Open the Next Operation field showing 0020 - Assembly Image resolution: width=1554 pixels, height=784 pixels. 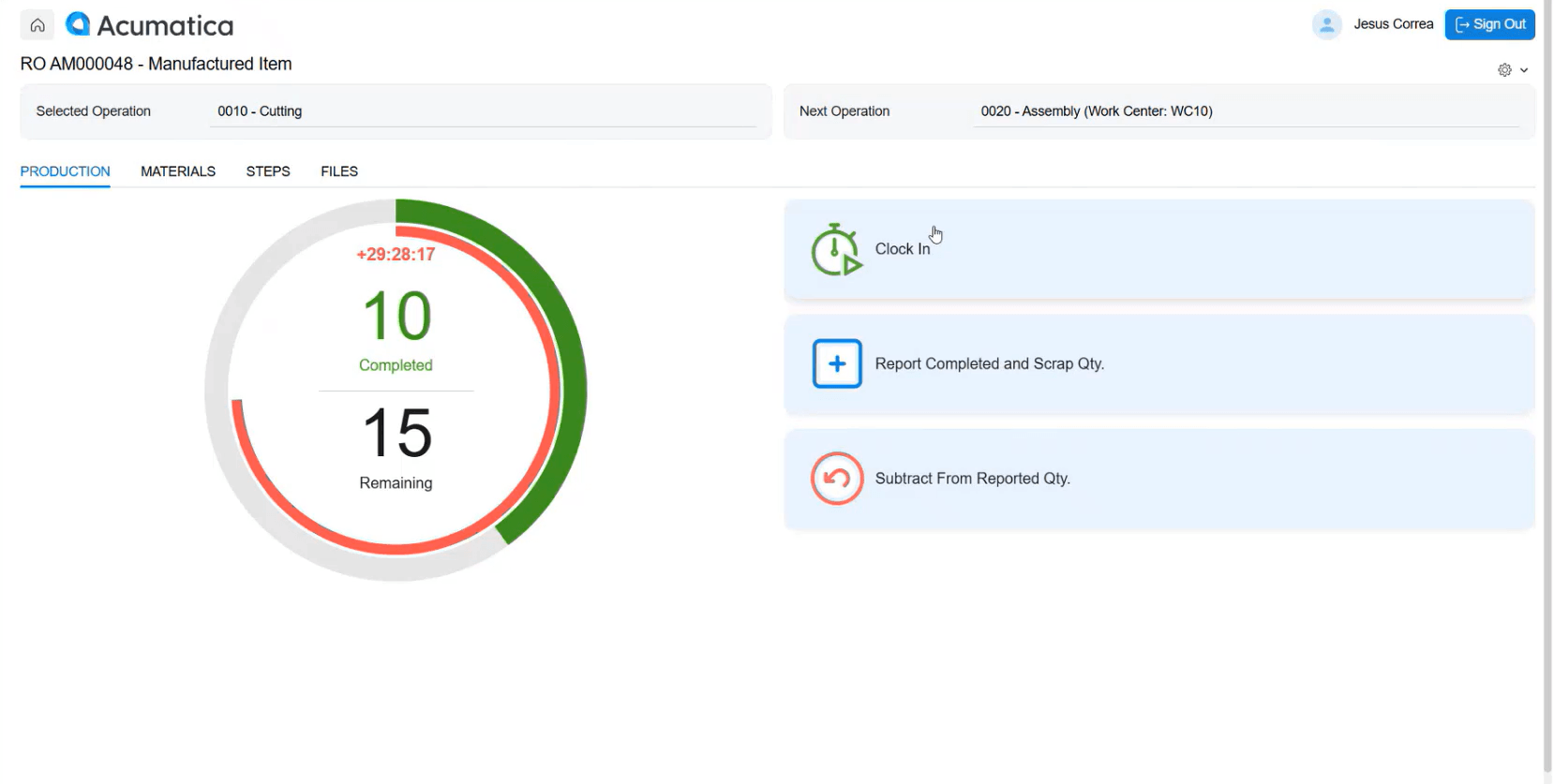[1247, 111]
